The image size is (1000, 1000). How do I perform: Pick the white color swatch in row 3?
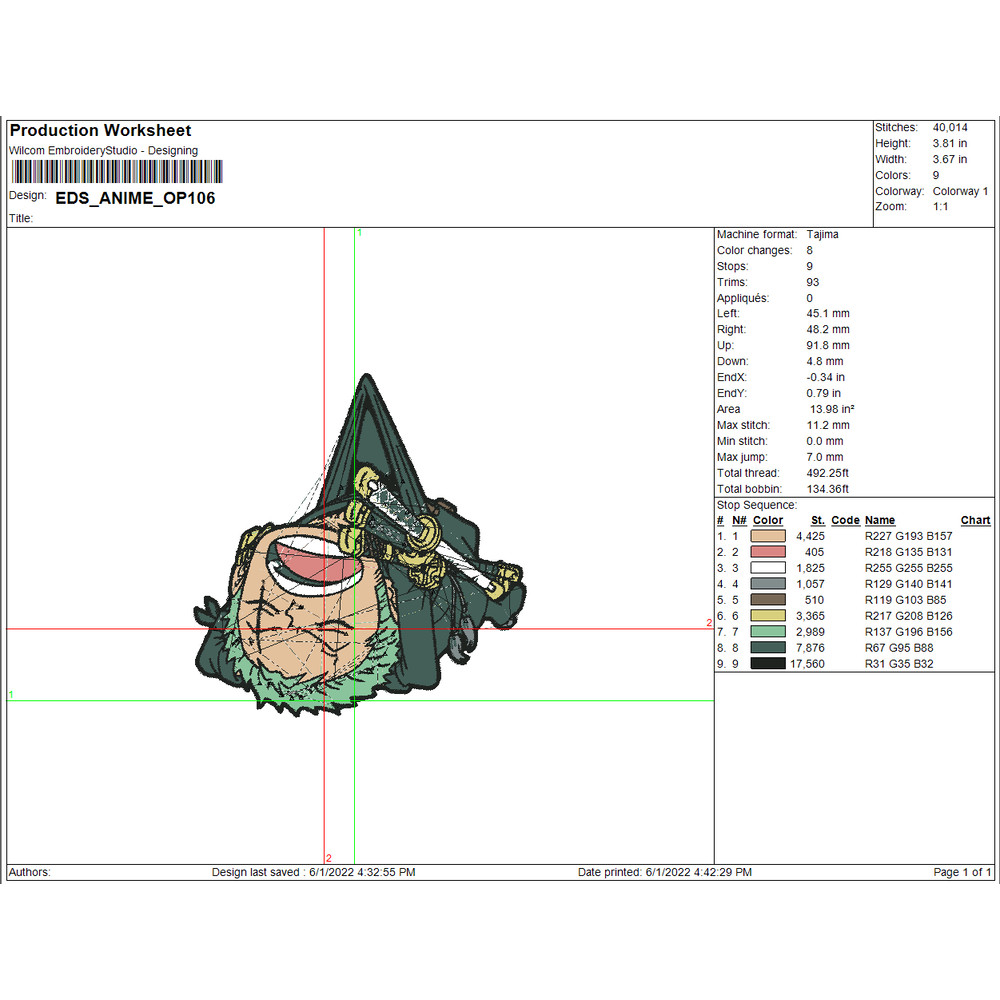point(768,568)
